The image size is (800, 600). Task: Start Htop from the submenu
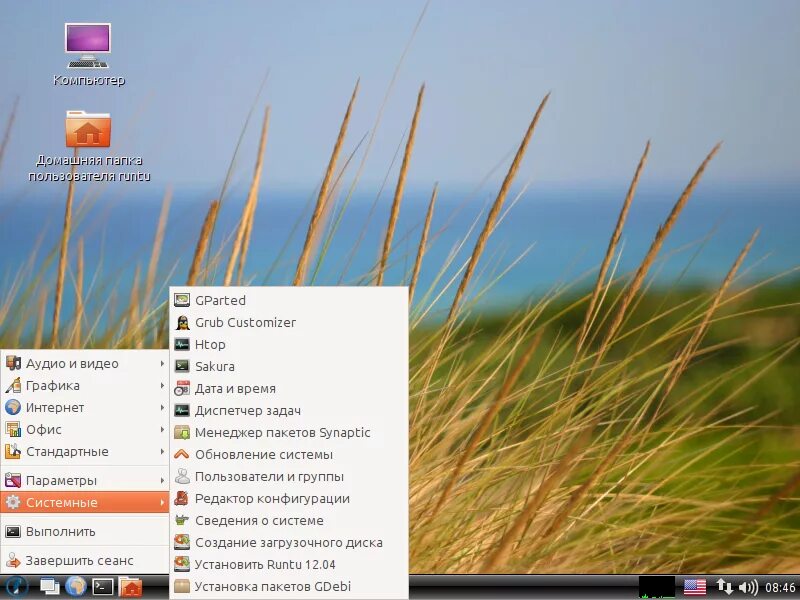coord(289,344)
